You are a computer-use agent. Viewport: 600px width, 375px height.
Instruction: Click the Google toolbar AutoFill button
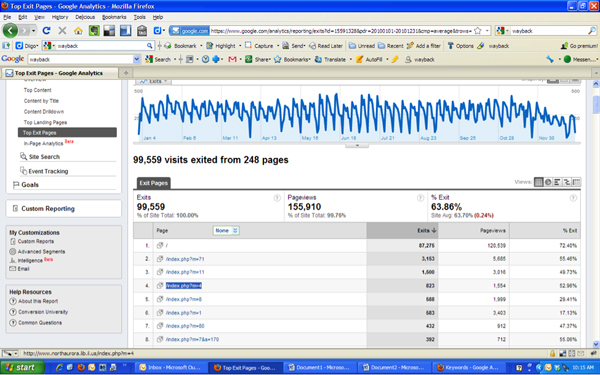coord(369,59)
